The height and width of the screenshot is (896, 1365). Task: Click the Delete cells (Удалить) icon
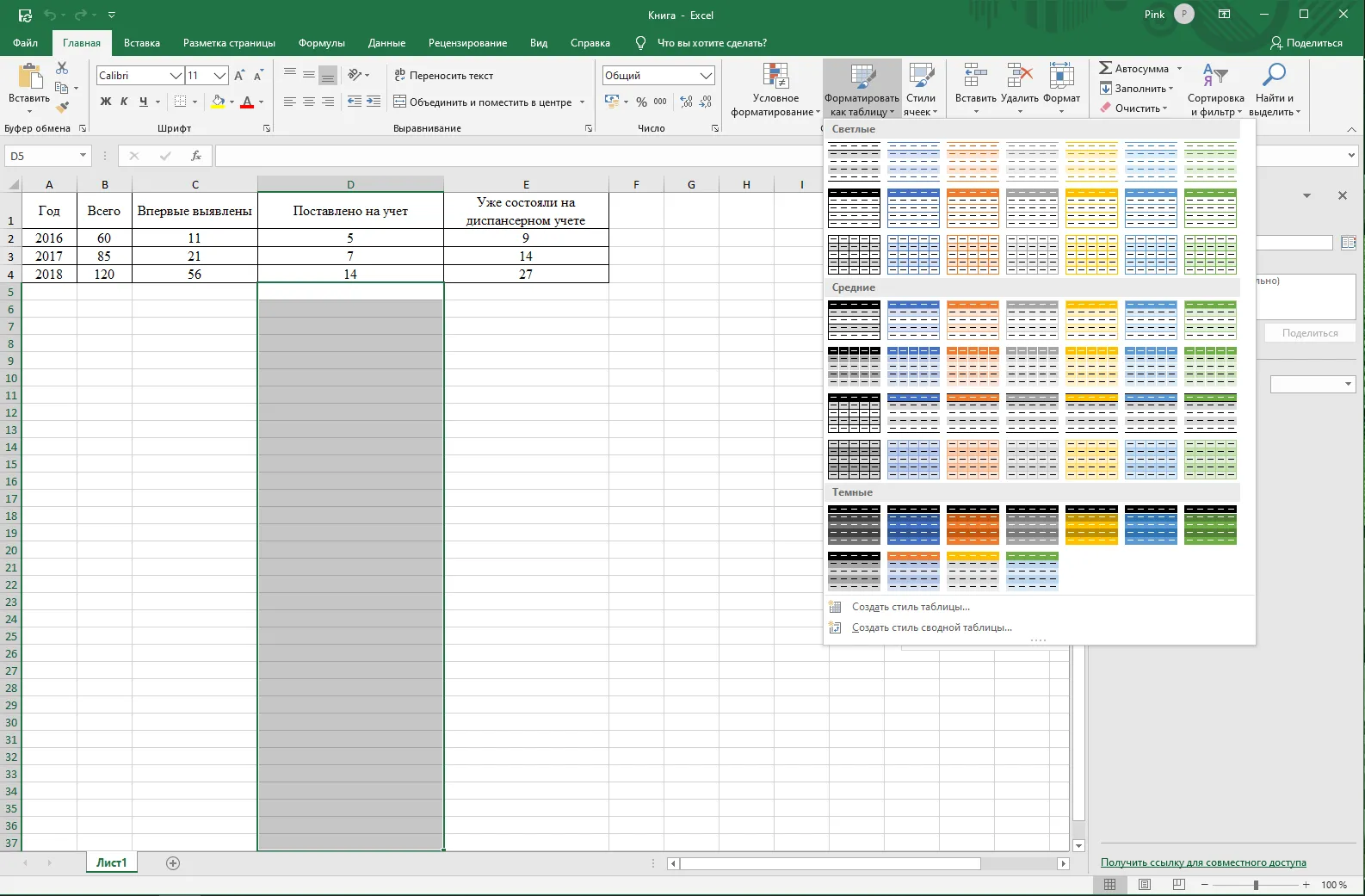(x=1020, y=76)
